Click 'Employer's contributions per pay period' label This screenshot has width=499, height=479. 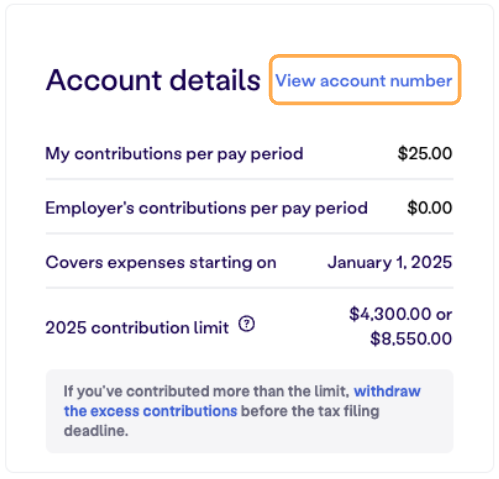(207, 209)
